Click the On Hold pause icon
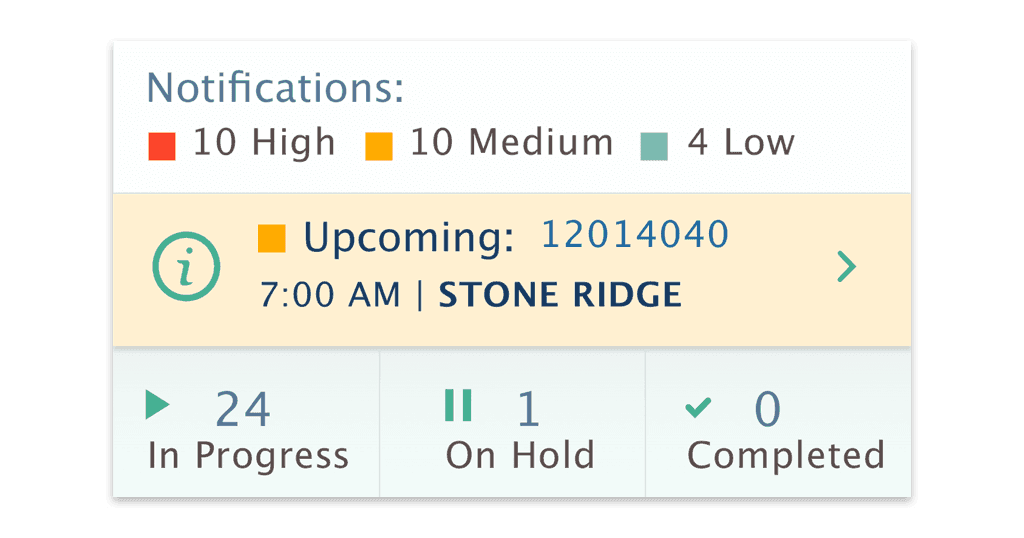Viewport: 1024px width, 538px height. tap(458, 405)
